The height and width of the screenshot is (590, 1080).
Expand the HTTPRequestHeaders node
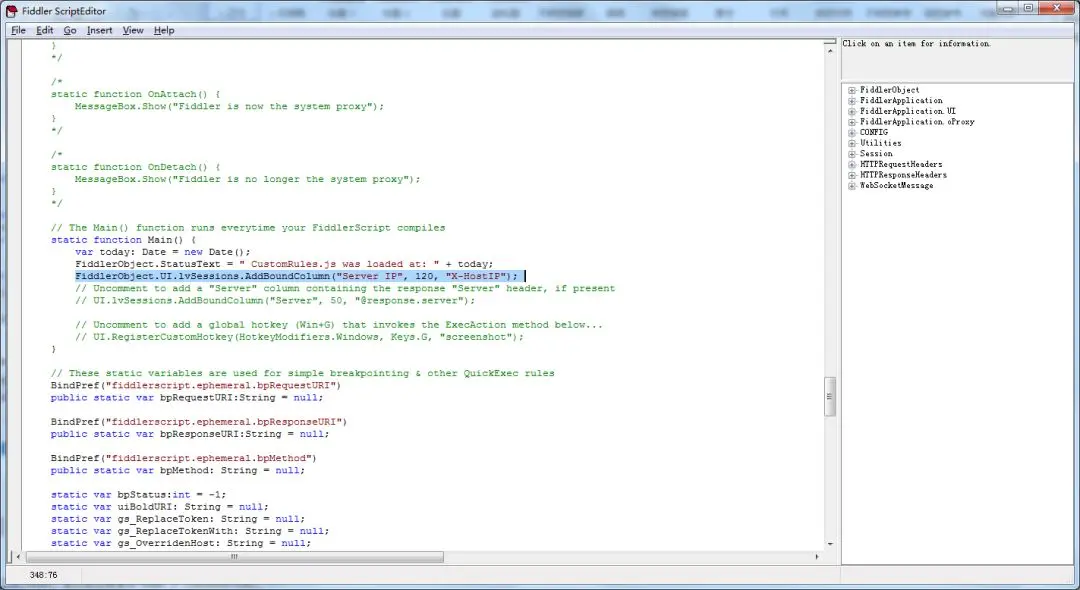(x=852, y=165)
